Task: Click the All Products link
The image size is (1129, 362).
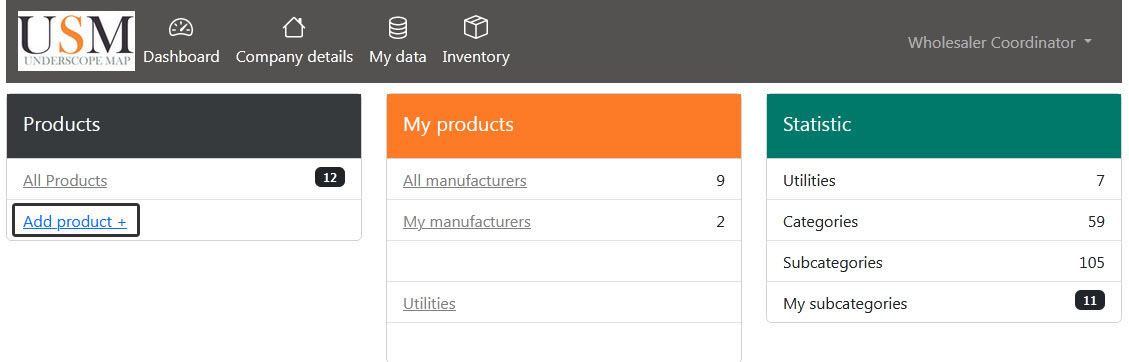Action: pyautogui.click(x=65, y=181)
